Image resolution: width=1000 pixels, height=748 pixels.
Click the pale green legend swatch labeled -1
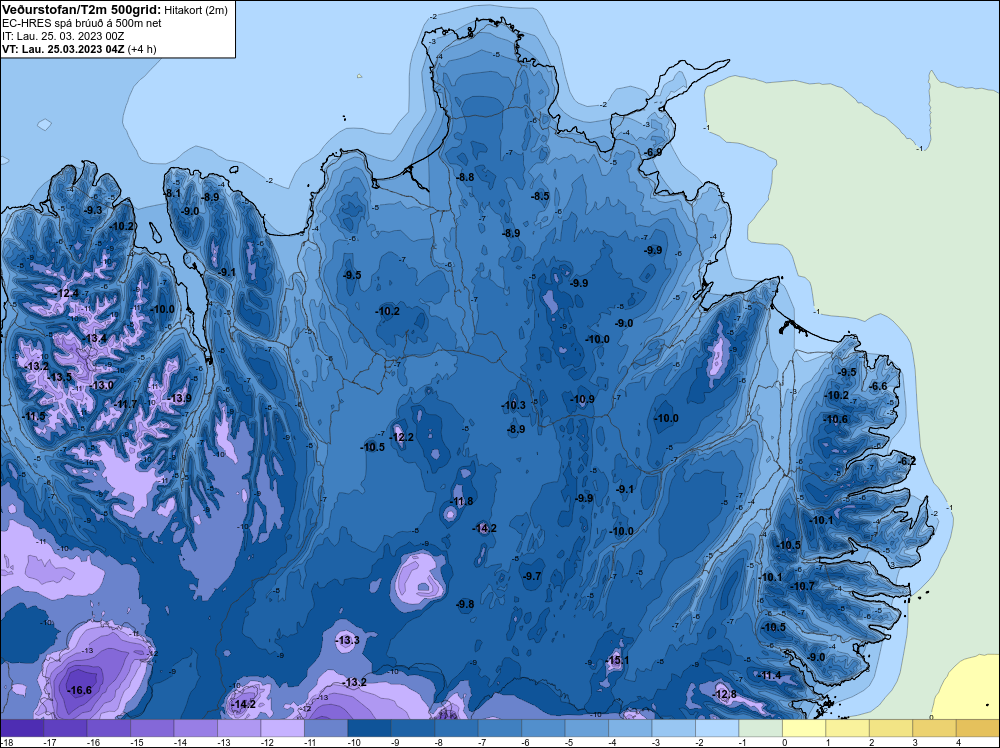[x=760, y=728]
